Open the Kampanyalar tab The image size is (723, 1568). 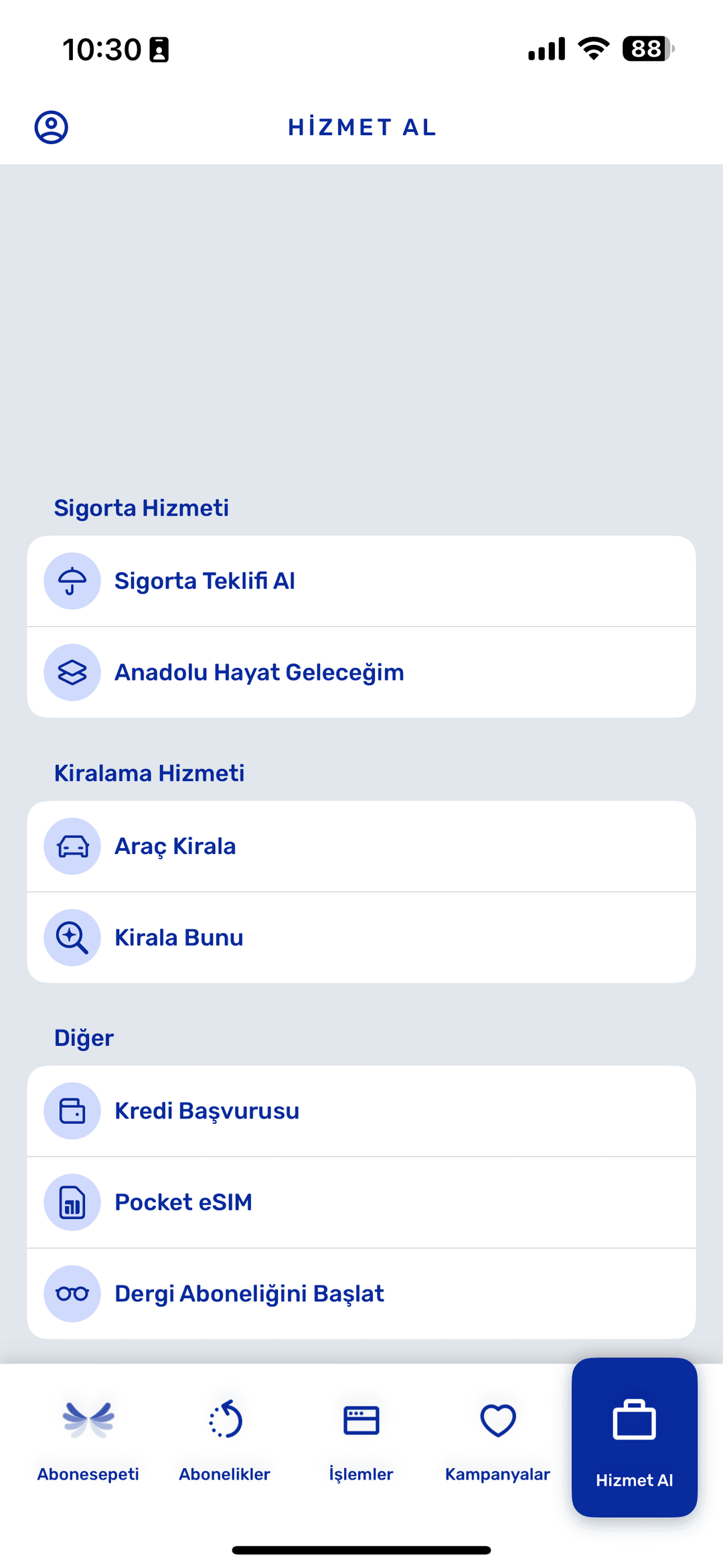498,1439
